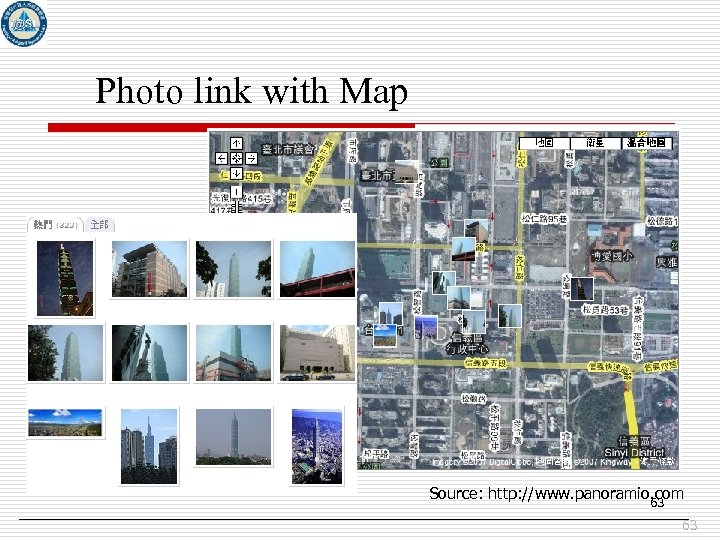This screenshot has width=720, height=540.
Task: Pan the map down with the arrow button
Action: (x=236, y=173)
